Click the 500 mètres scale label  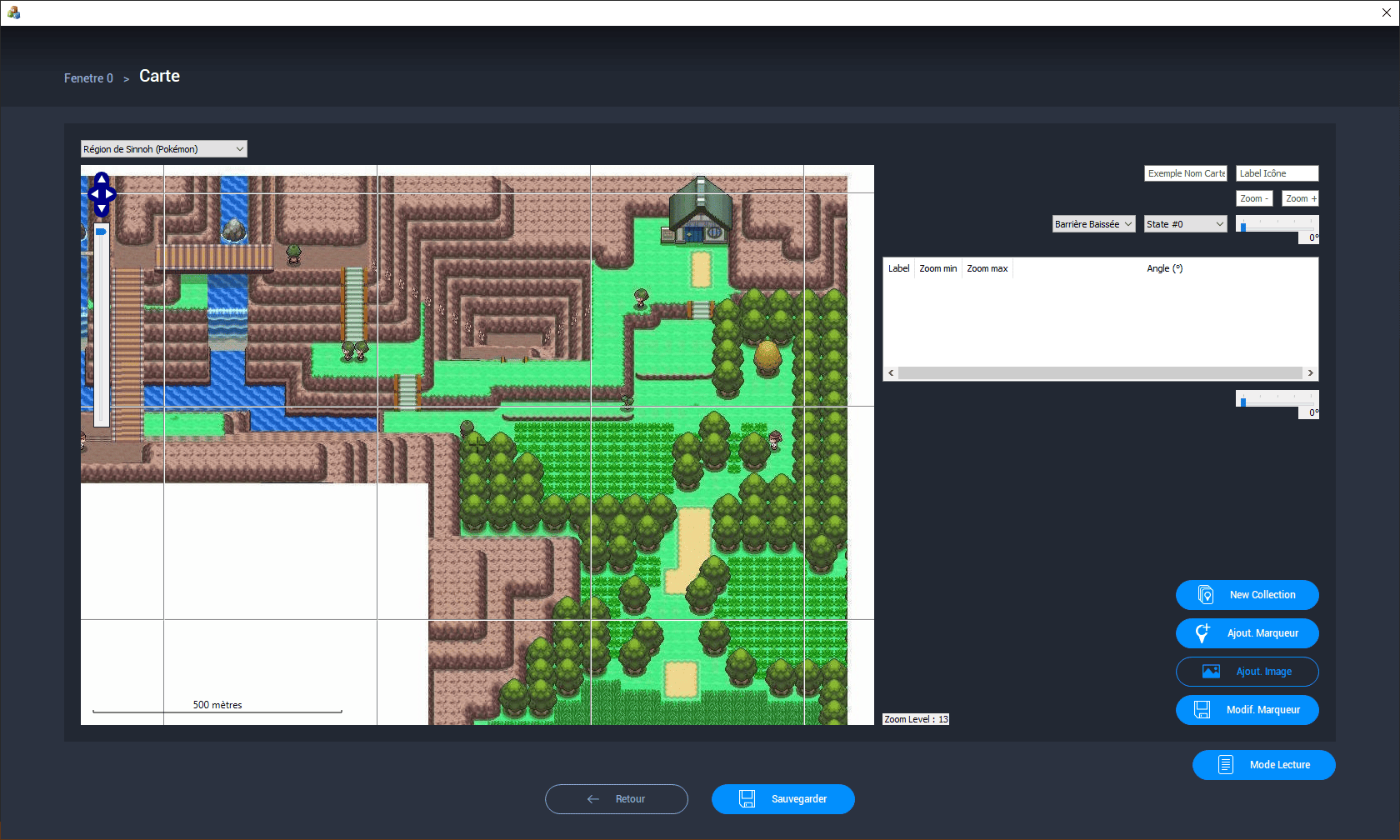click(217, 705)
